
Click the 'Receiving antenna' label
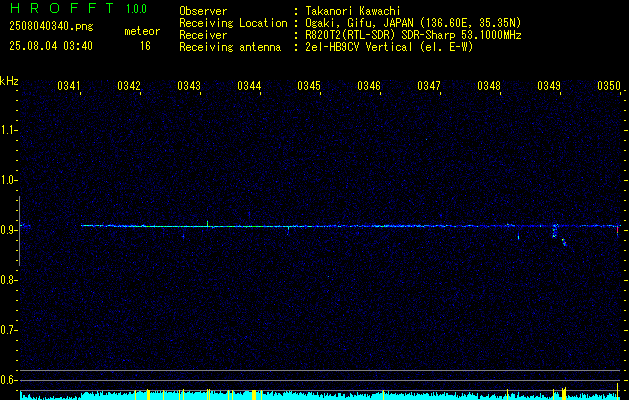pos(230,47)
